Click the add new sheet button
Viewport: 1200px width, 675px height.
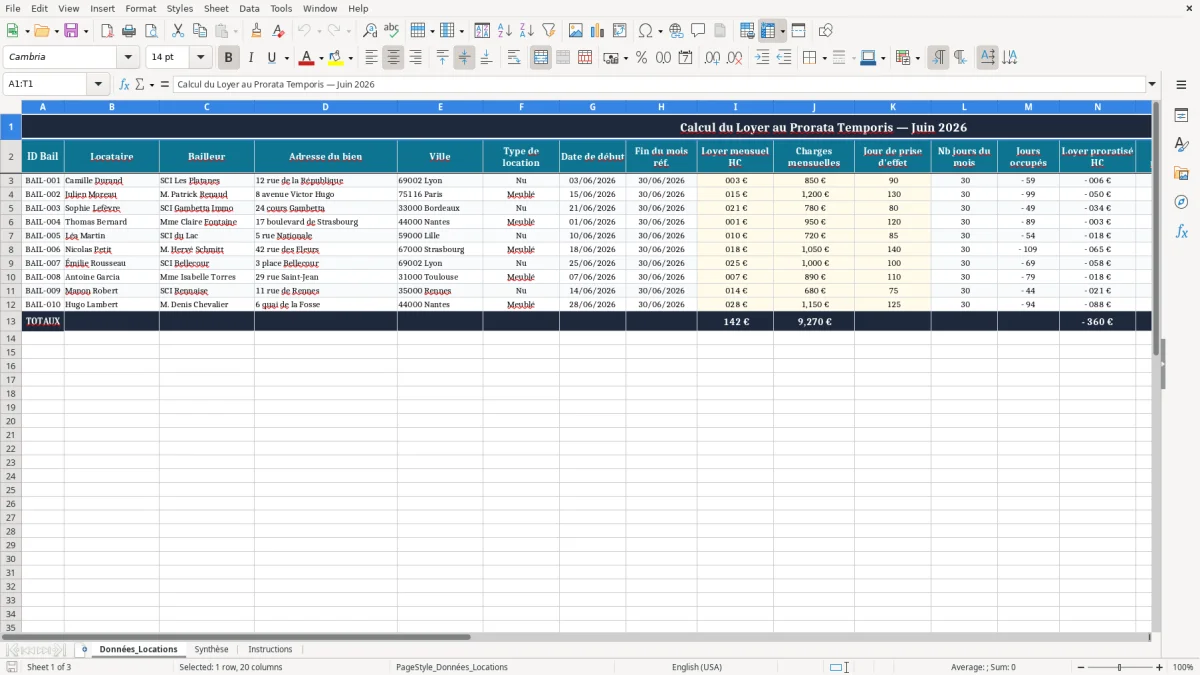84,649
